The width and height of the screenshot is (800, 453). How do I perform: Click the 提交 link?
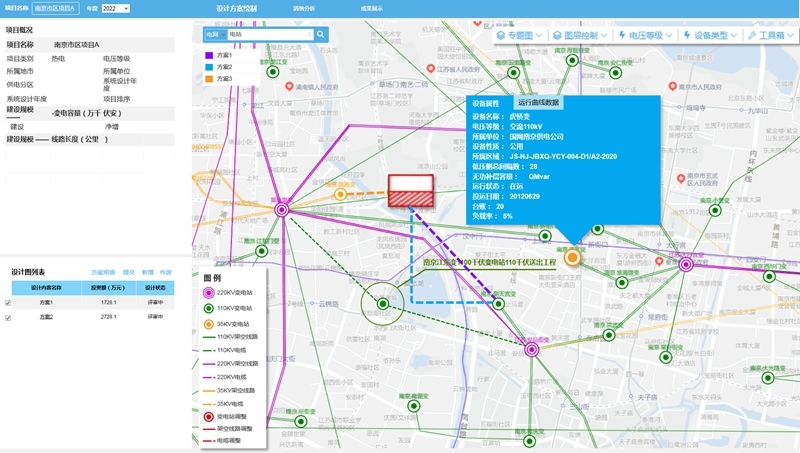tap(129, 272)
